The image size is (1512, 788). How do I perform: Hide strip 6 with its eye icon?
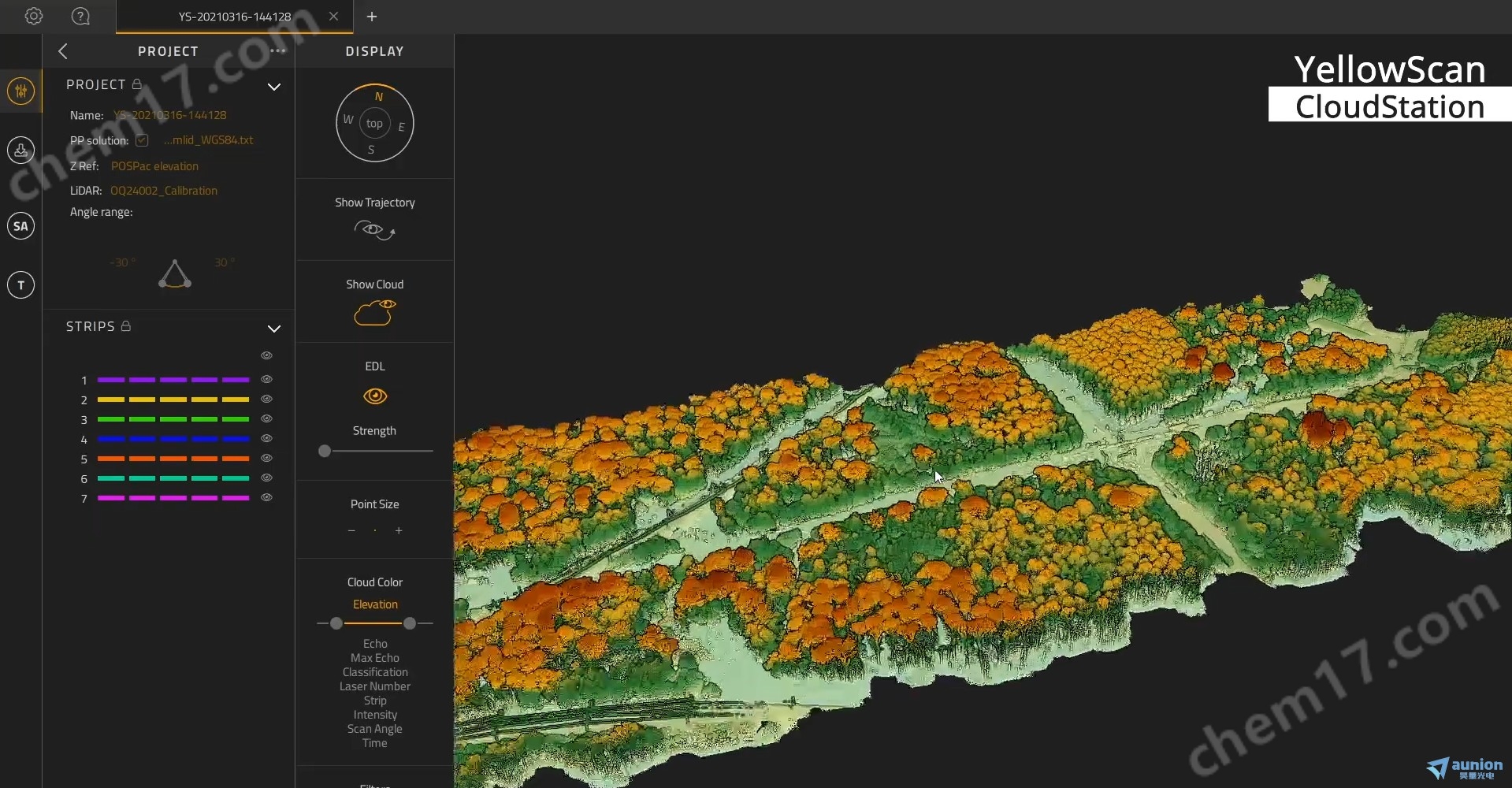pyautogui.click(x=266, y=478)
